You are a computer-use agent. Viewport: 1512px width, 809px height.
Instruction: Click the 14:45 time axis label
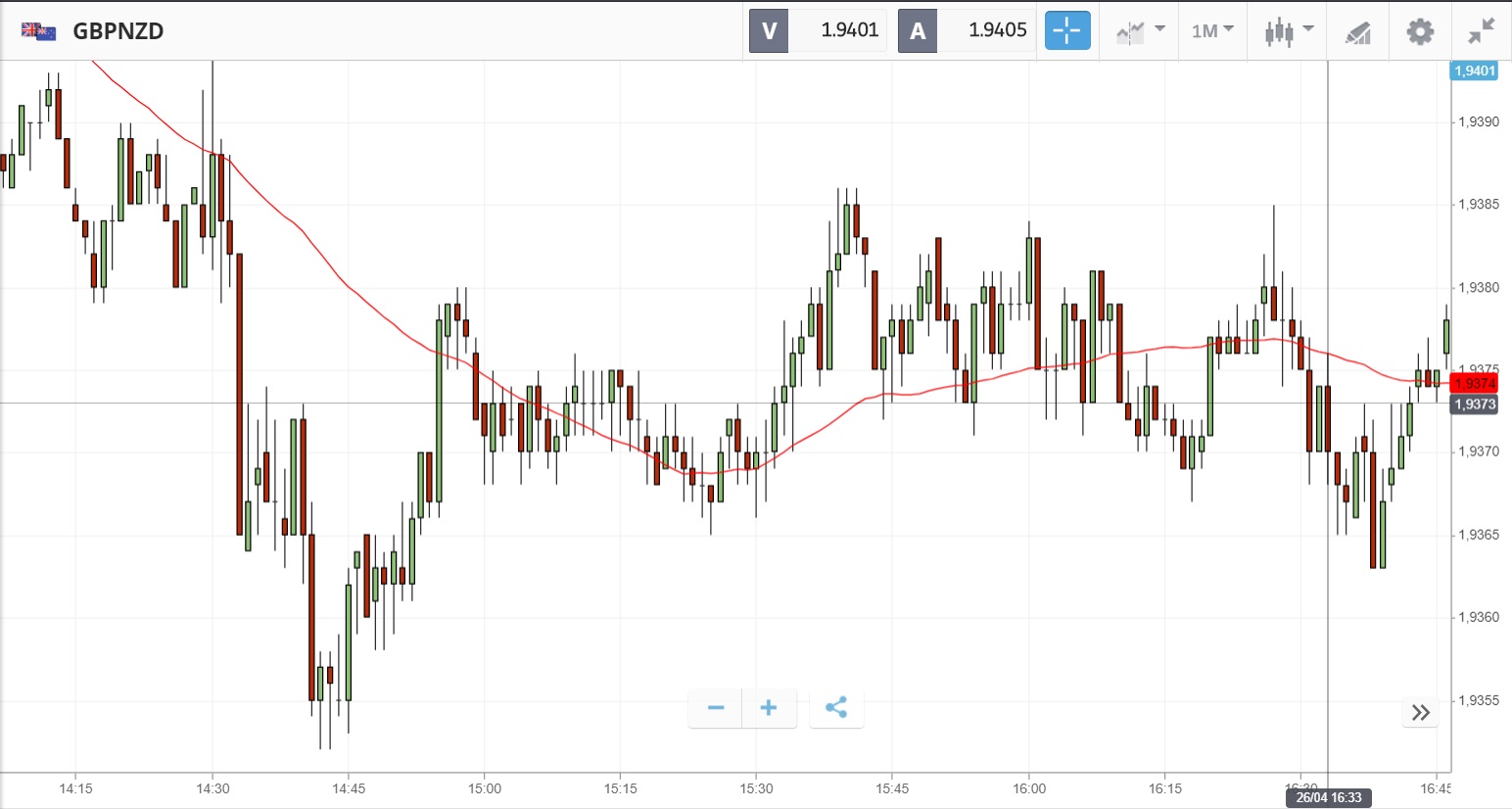pos(349,788)
